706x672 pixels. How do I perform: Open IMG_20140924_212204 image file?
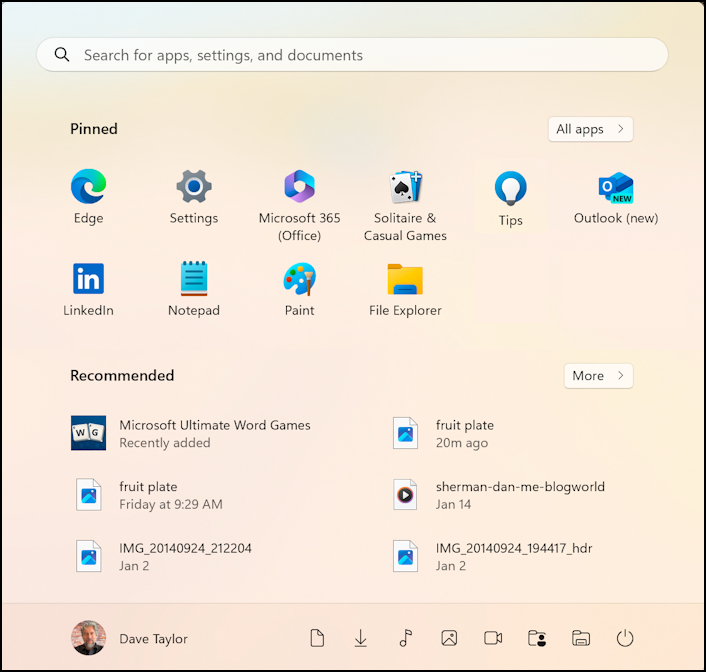click(163, 556)
